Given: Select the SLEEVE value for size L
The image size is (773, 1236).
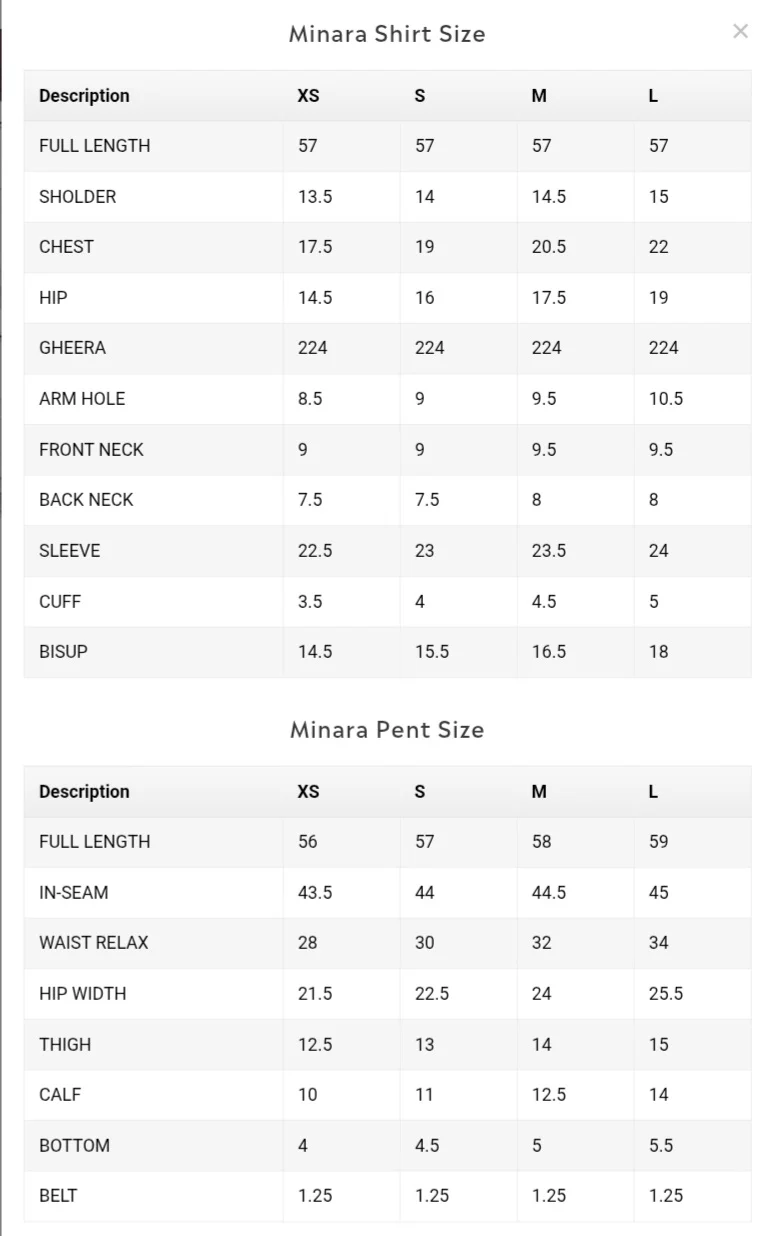Looking at the screenshot, I should click(658, 551).
